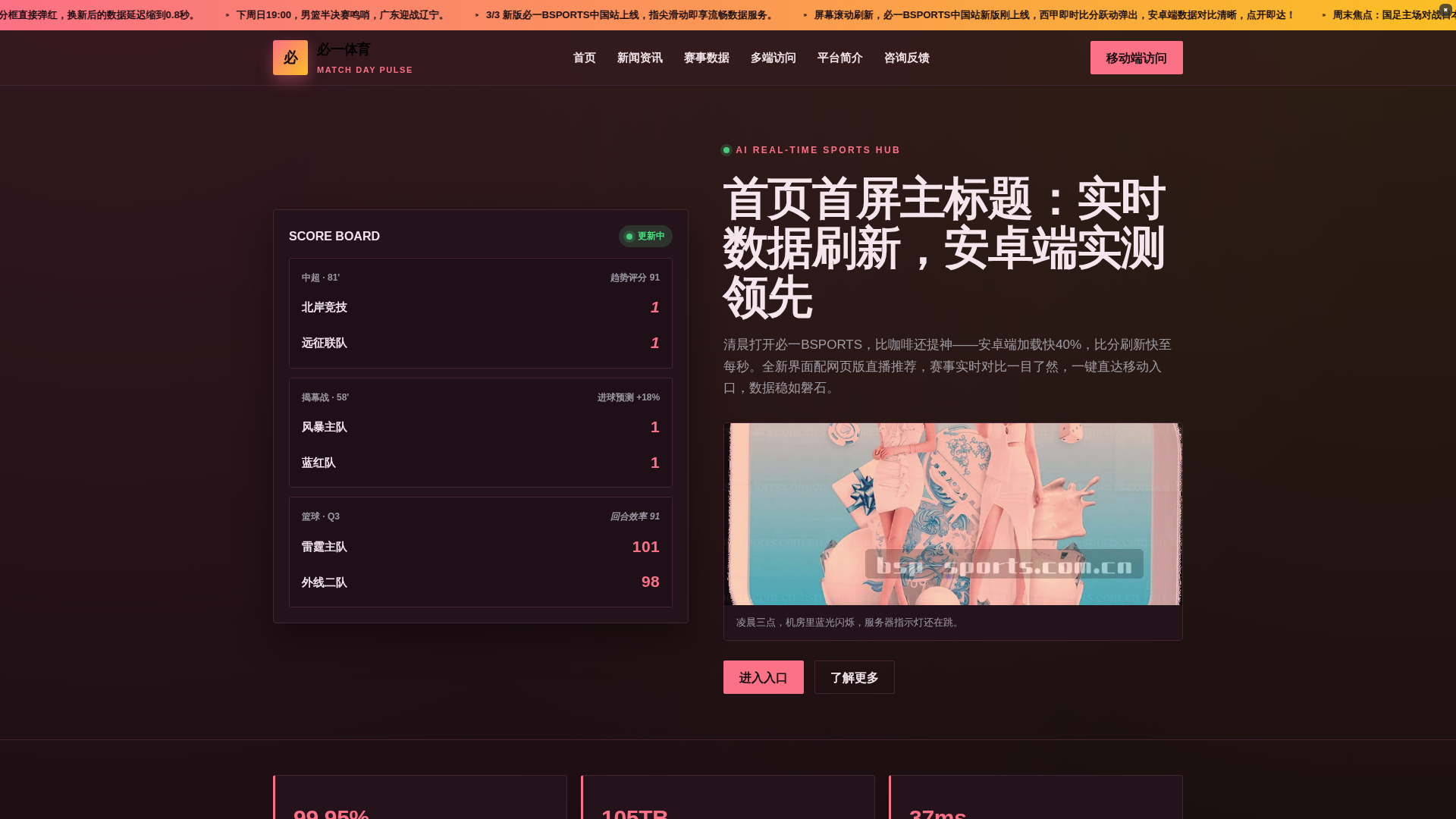Open 平台简介 nav item
This screenshot has height=819, width=1456.
click(x=840, y=58)
